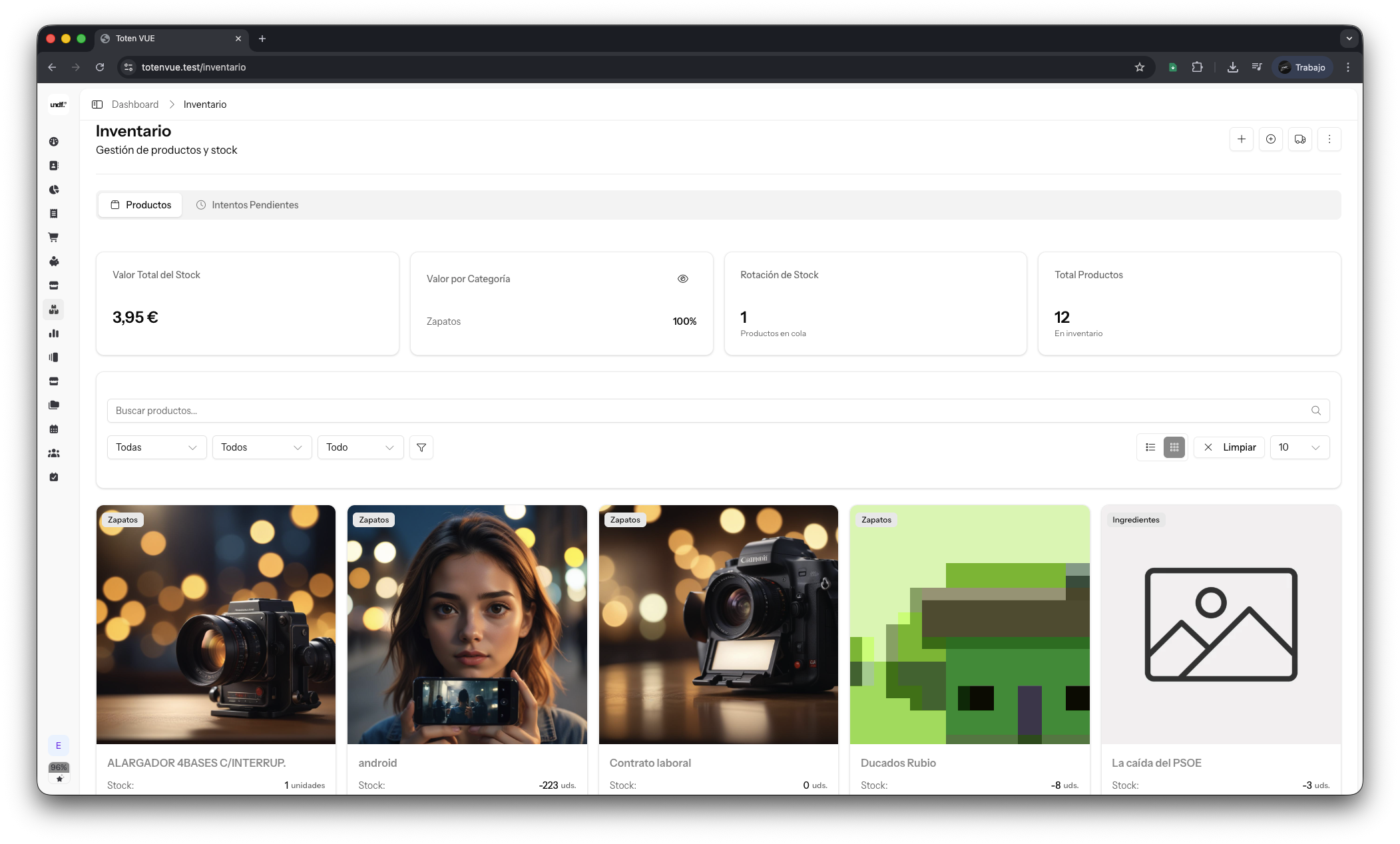1400x844 pixels.
Task: Open the contacts address-book sidebar icon
Action: [x=54, y=166]
